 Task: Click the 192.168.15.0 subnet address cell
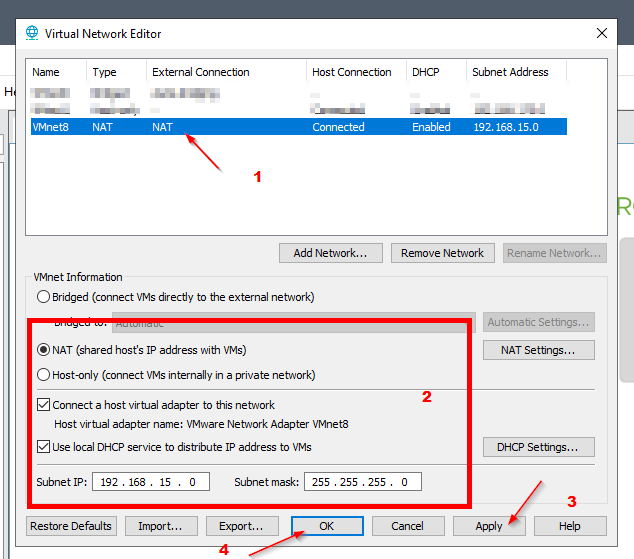coord(506,127)
